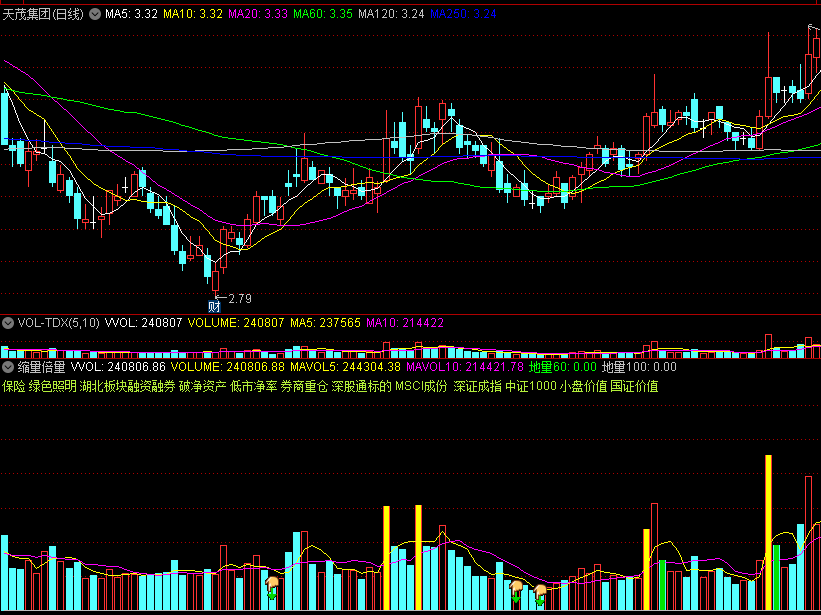Click the 2.79 low price annotation

(240, 299)
